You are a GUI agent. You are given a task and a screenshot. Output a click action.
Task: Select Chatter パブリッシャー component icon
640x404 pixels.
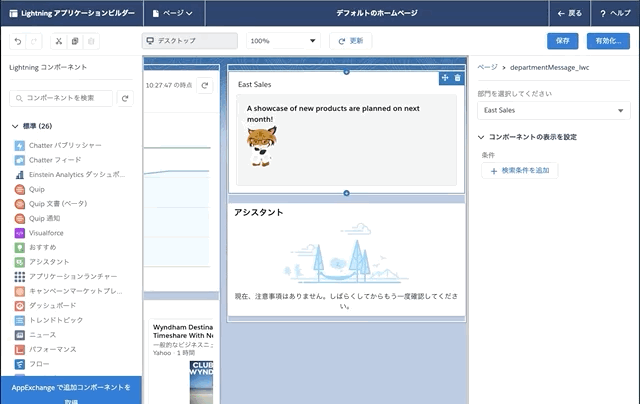point(20,145)
